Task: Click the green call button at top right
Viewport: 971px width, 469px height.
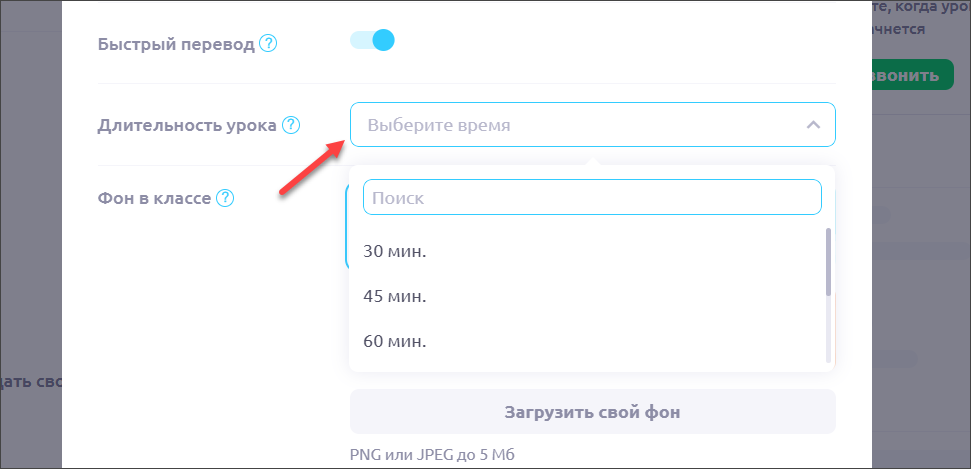Action: [906, 75]
